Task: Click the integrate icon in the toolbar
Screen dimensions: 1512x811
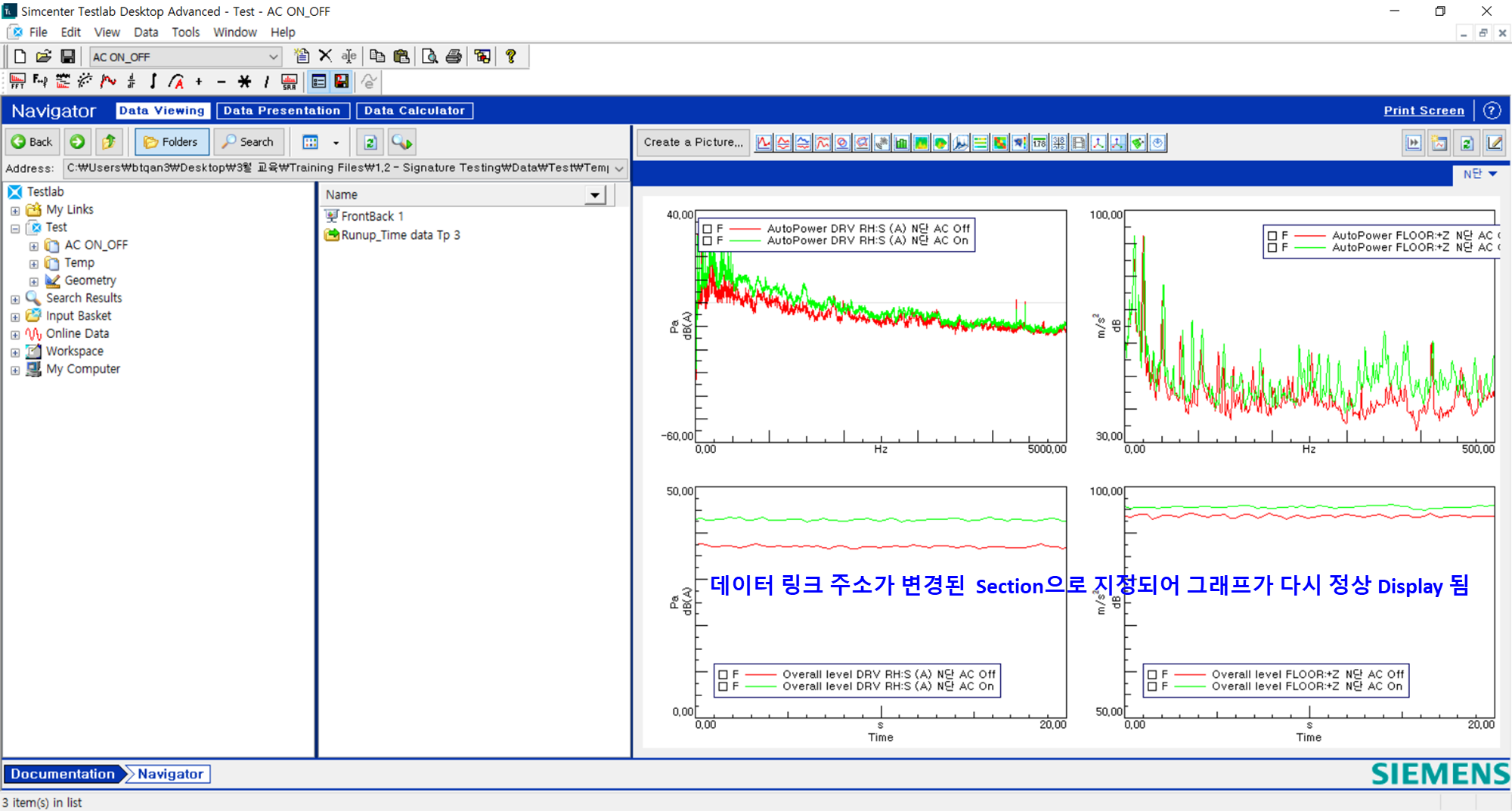Action: tap(153, 81)
